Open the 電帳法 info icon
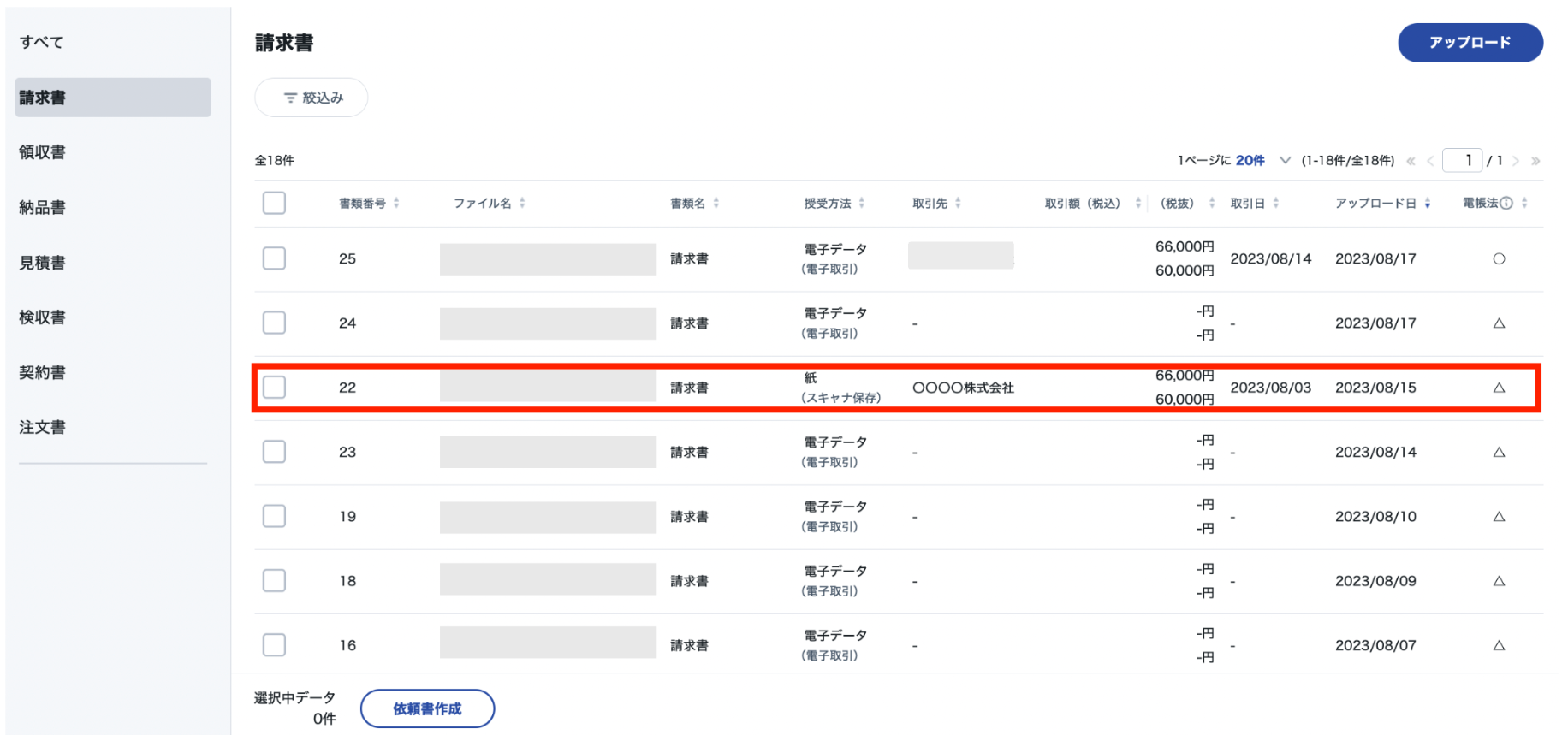Viewport: 1568px width, 735px height. [1506, 203]
